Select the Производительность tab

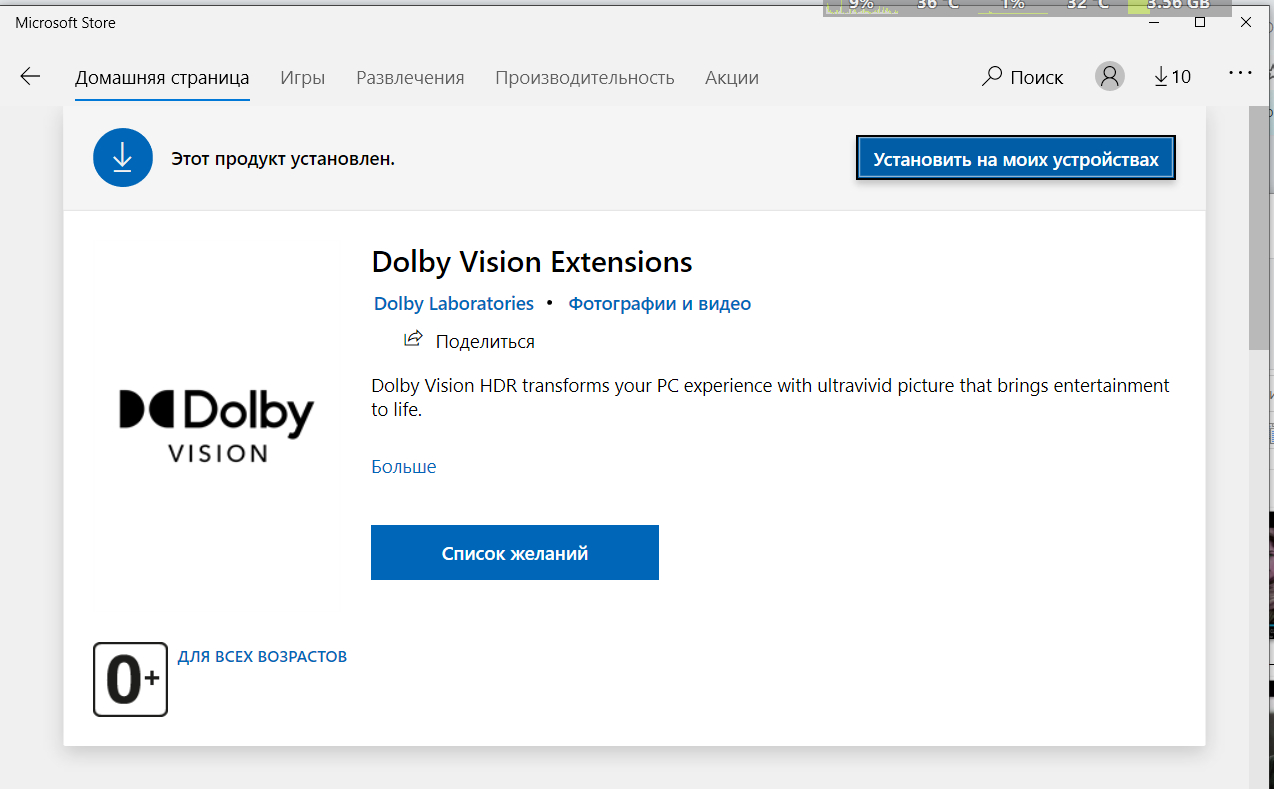584,78
